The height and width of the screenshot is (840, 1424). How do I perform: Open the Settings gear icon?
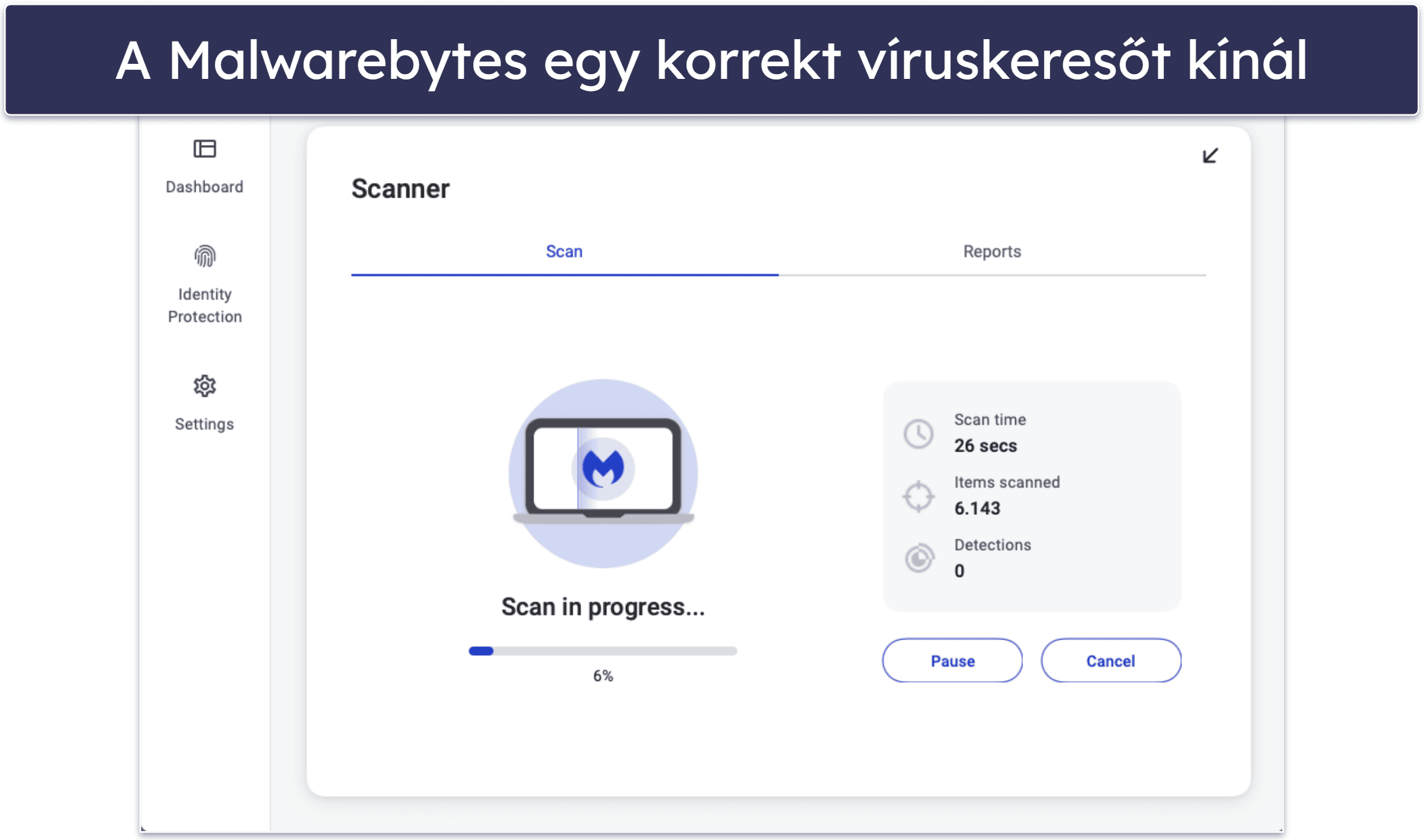(x=205, y=385)
